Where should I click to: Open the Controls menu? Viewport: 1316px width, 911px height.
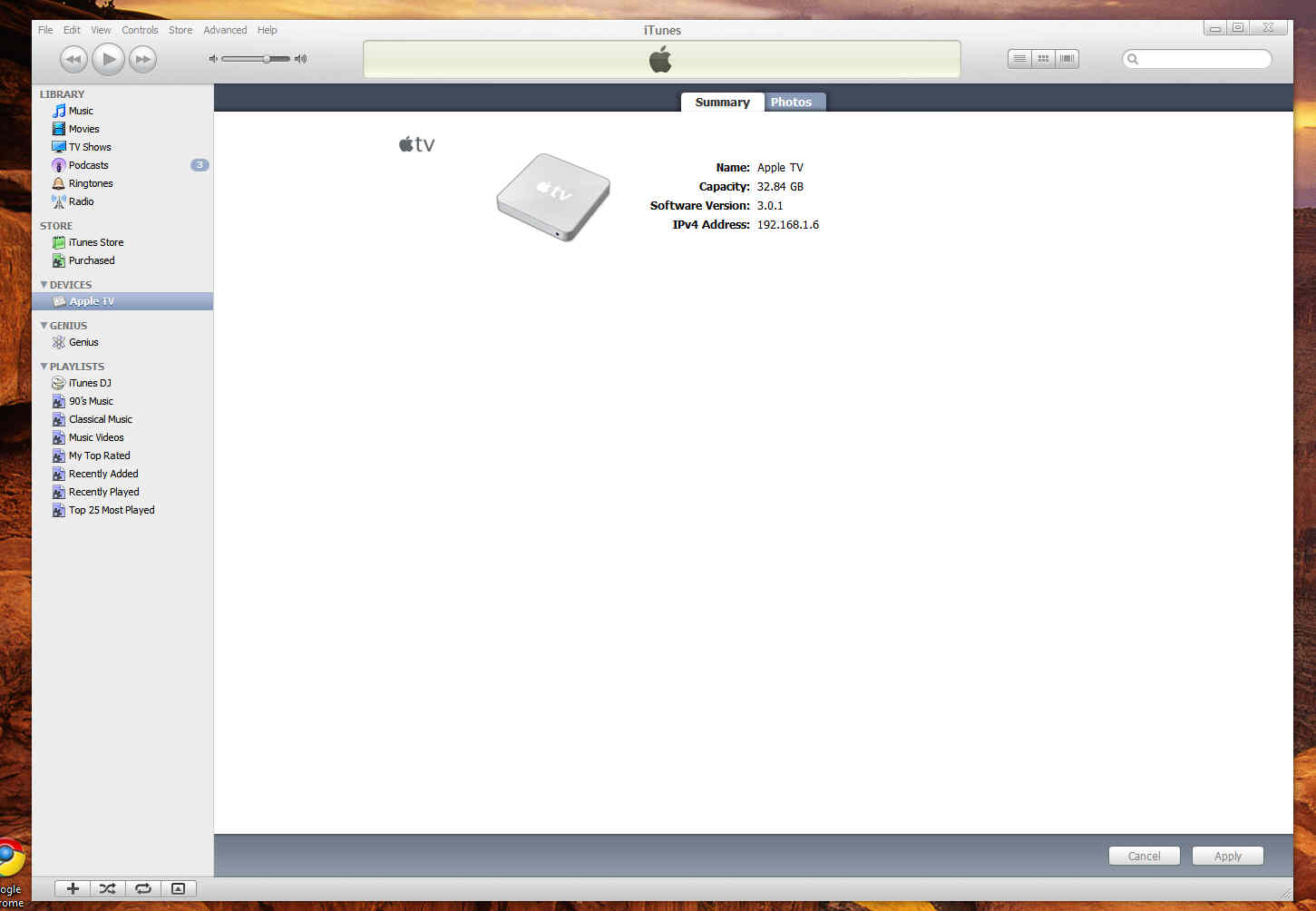click(x=140, y=30)
